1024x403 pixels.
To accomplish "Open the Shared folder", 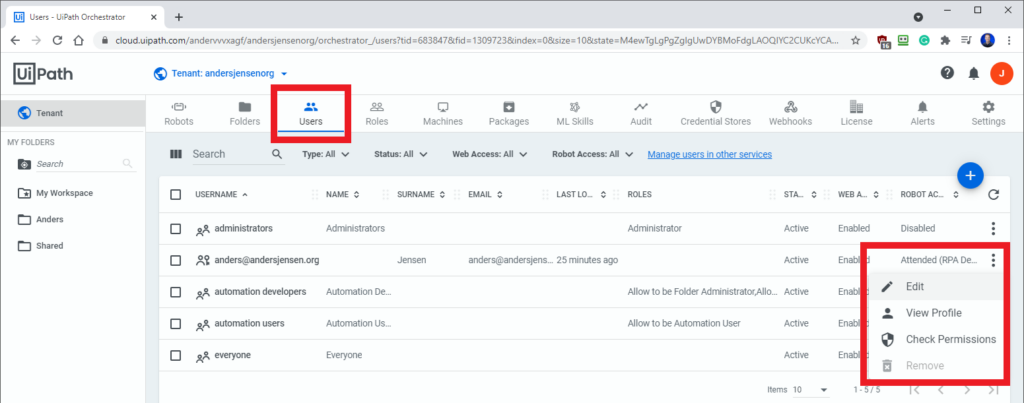I will pos(50,246).
